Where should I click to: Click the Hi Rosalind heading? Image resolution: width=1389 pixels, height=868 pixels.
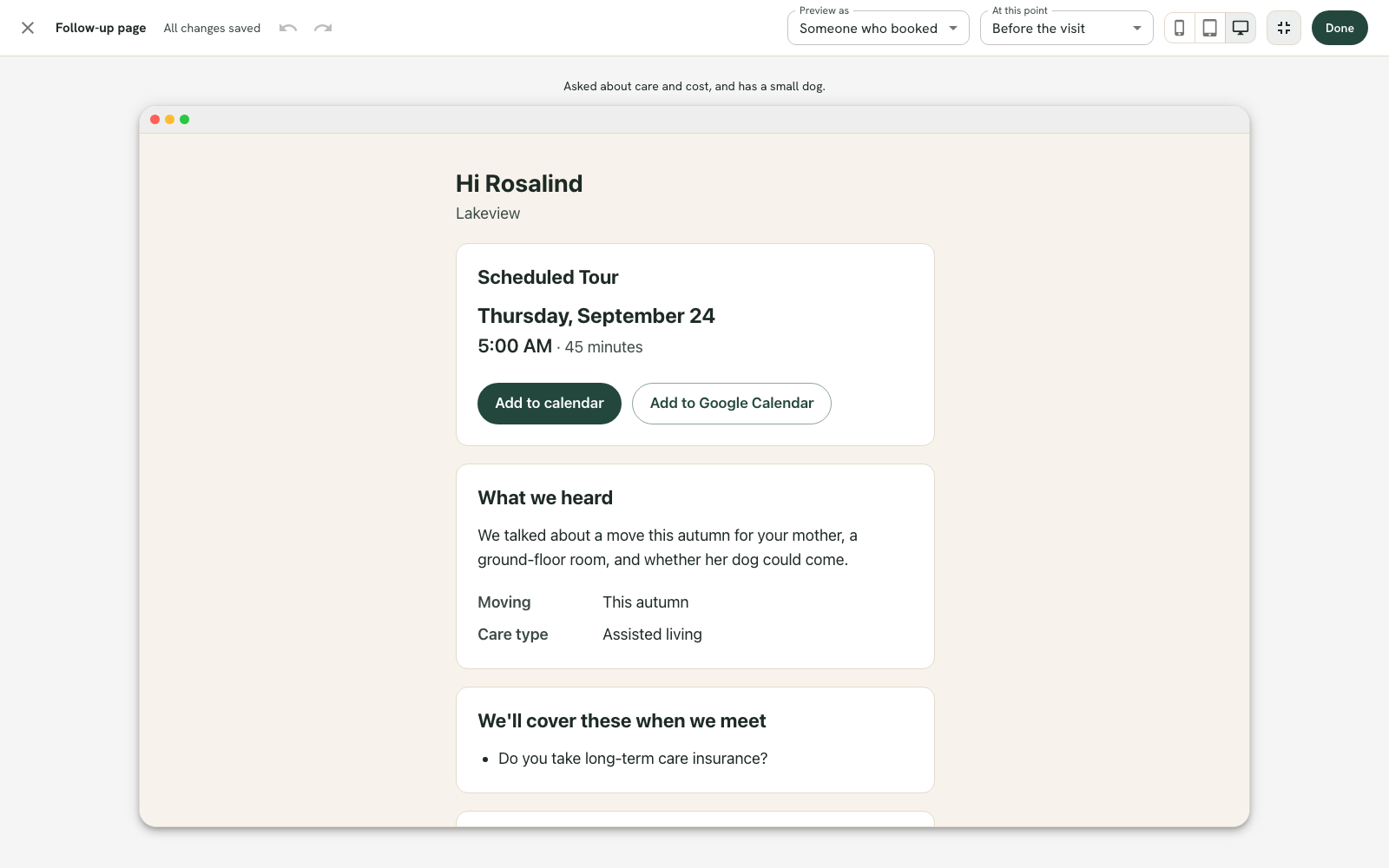click(519, 184)
